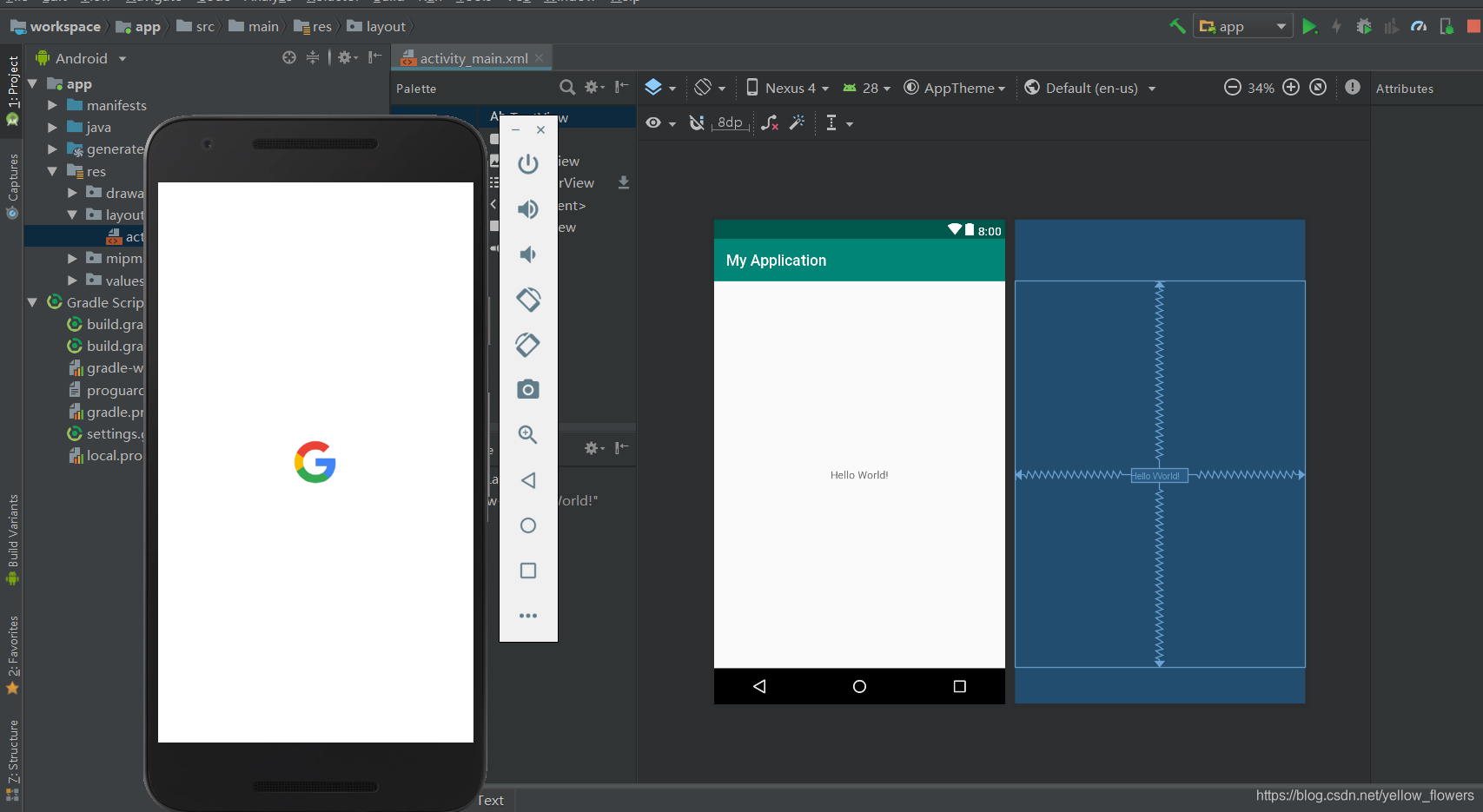
Task: Choose device from Nexus 4 dropdown
Action: tap(787, 88)
